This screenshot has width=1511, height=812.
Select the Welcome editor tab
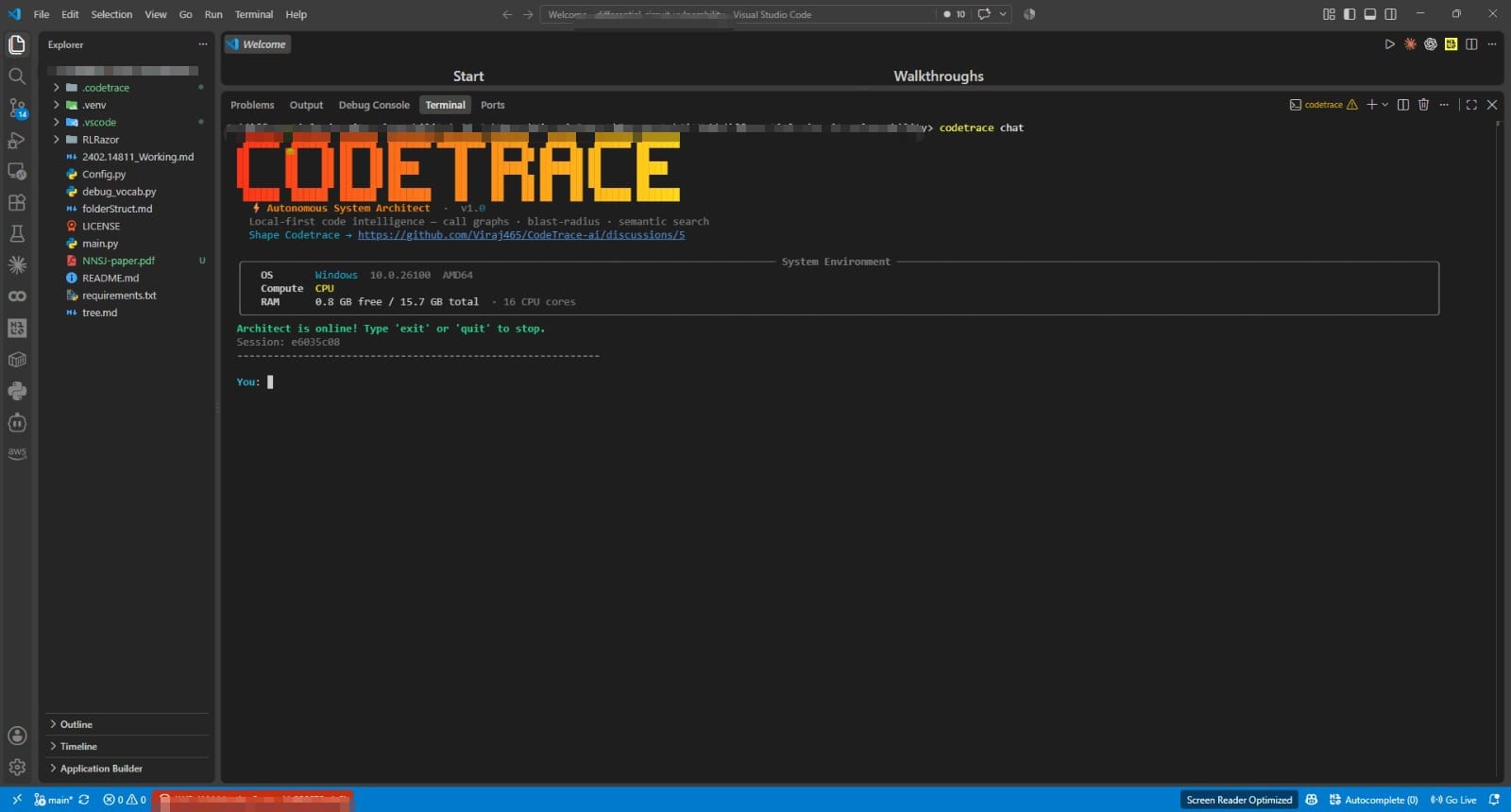click(257, 44)
